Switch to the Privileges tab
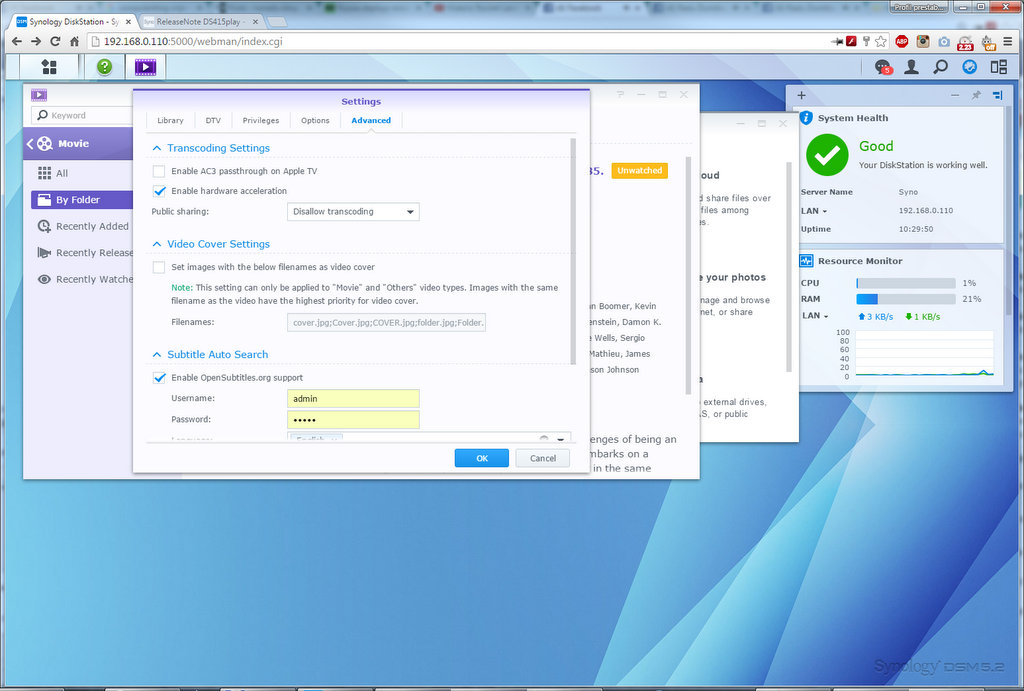Image resolution: width=1024 pixels, height=691 pixels. tap(261, 120)
